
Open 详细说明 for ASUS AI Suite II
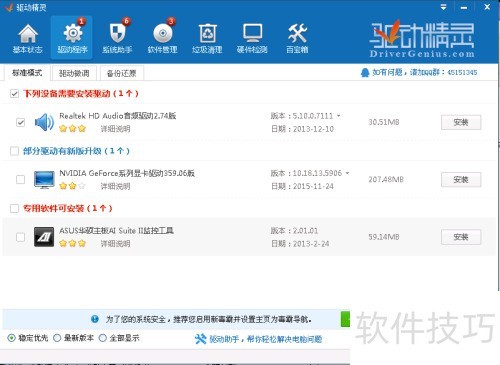tap(115, 243)
